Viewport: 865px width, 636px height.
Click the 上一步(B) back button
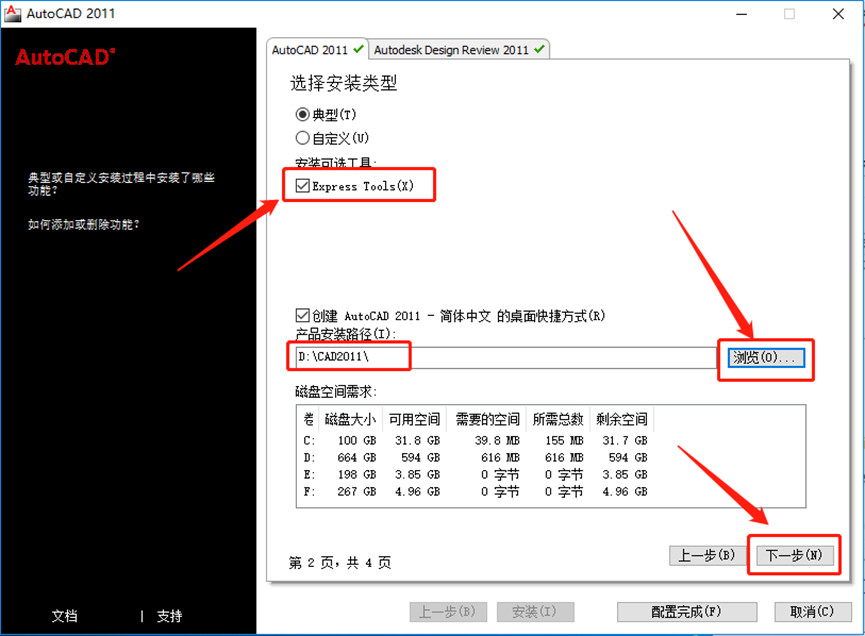coord(706,555)
